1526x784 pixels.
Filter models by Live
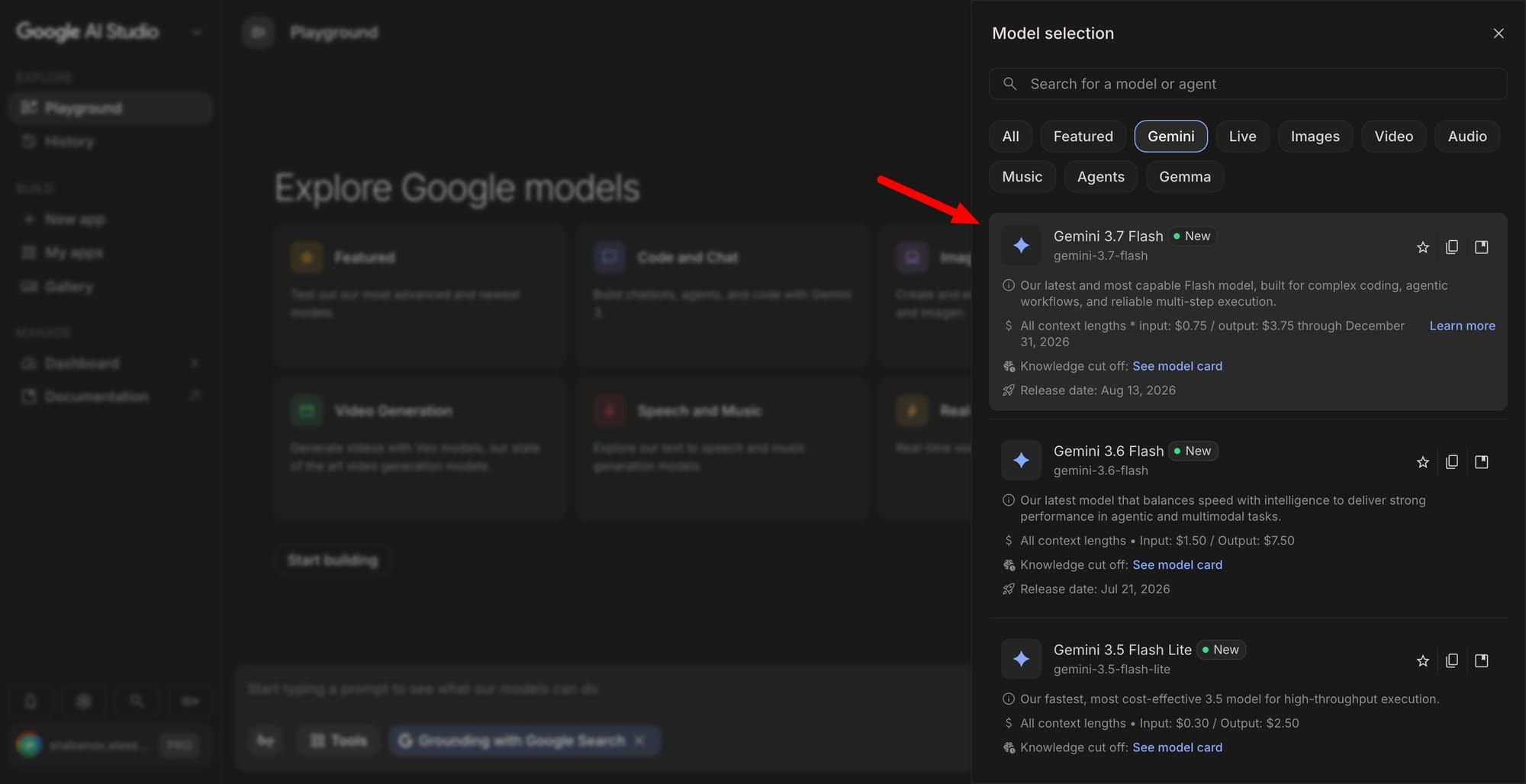(x=1243, y=137)
